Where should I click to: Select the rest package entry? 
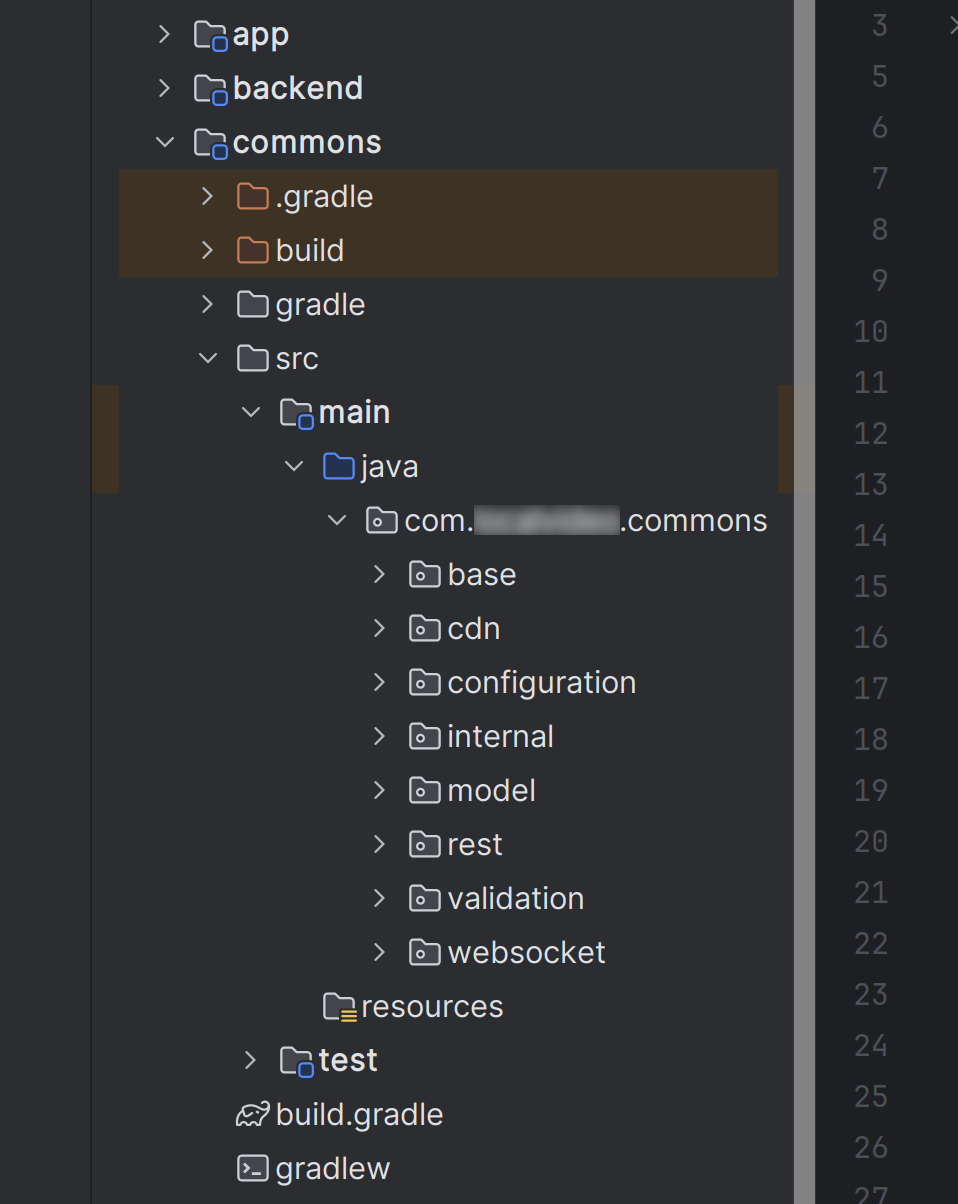(x=475, y=845)
